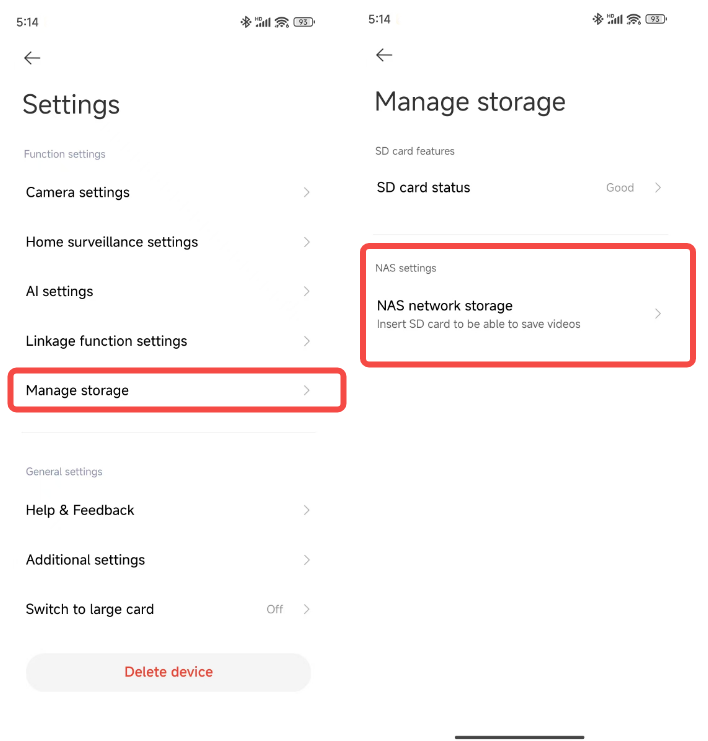
Task: View SD card status
Action: pos(424,187)
